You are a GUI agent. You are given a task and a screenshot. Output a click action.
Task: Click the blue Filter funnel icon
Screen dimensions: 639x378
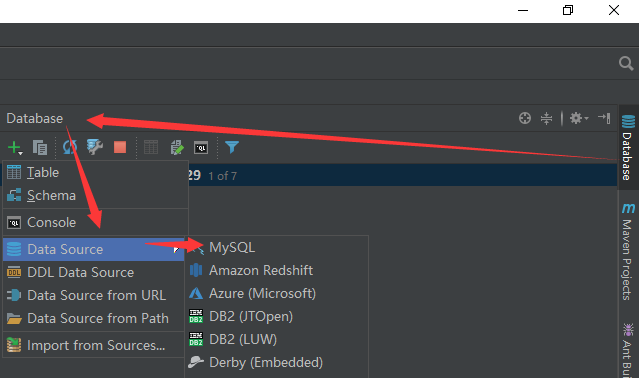[x=232, y=147]
